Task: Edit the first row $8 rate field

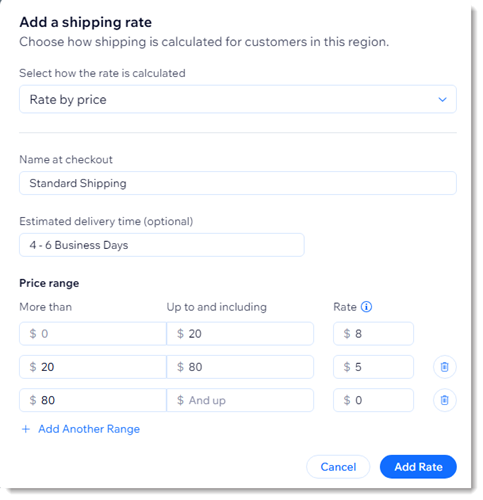Action: click(373, 333)
